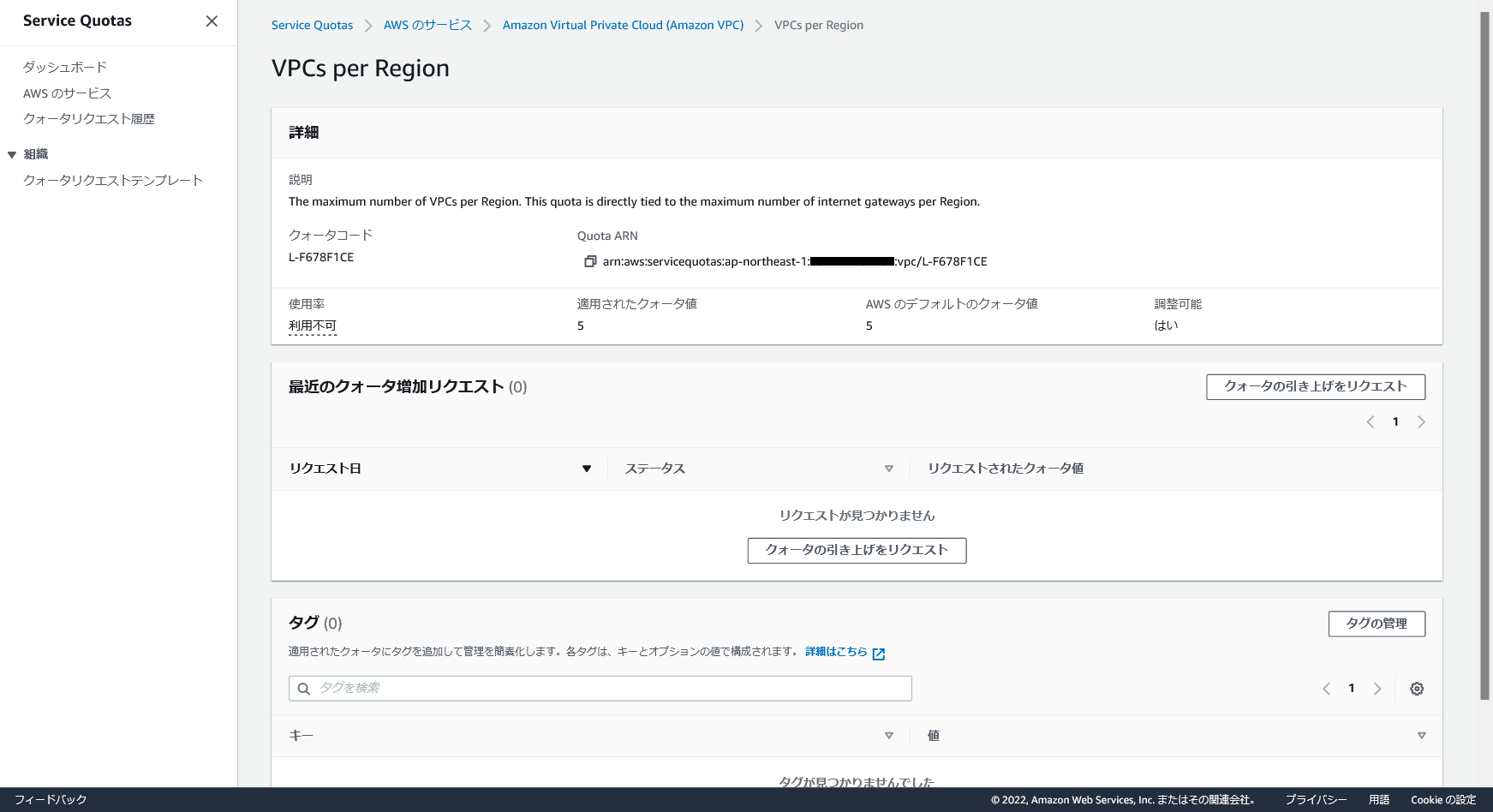
Task: Click Amazon Virtual Private Cloud breadcrumb link
Action: click(x=623, y=26)
